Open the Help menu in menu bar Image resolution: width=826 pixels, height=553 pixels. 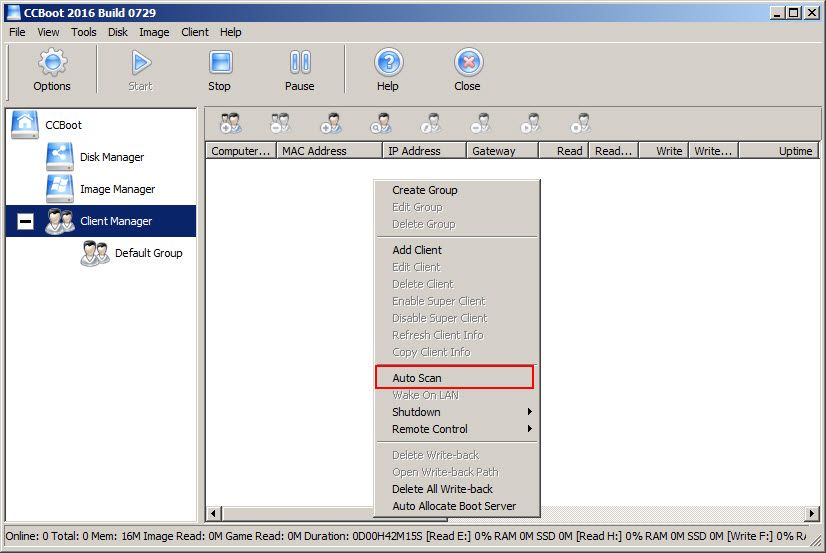click(231, 32)
